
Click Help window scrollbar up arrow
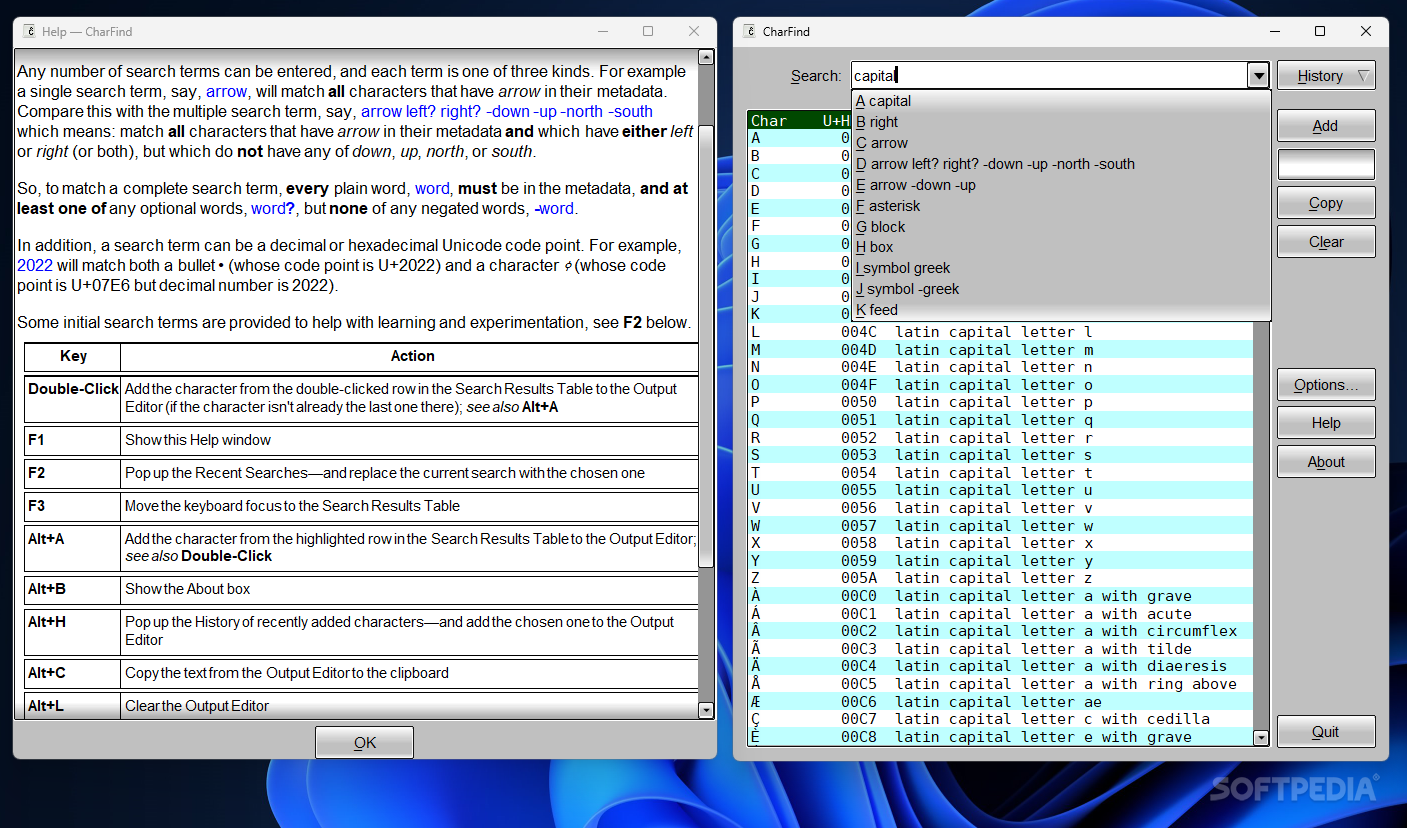tap(706, 57)
